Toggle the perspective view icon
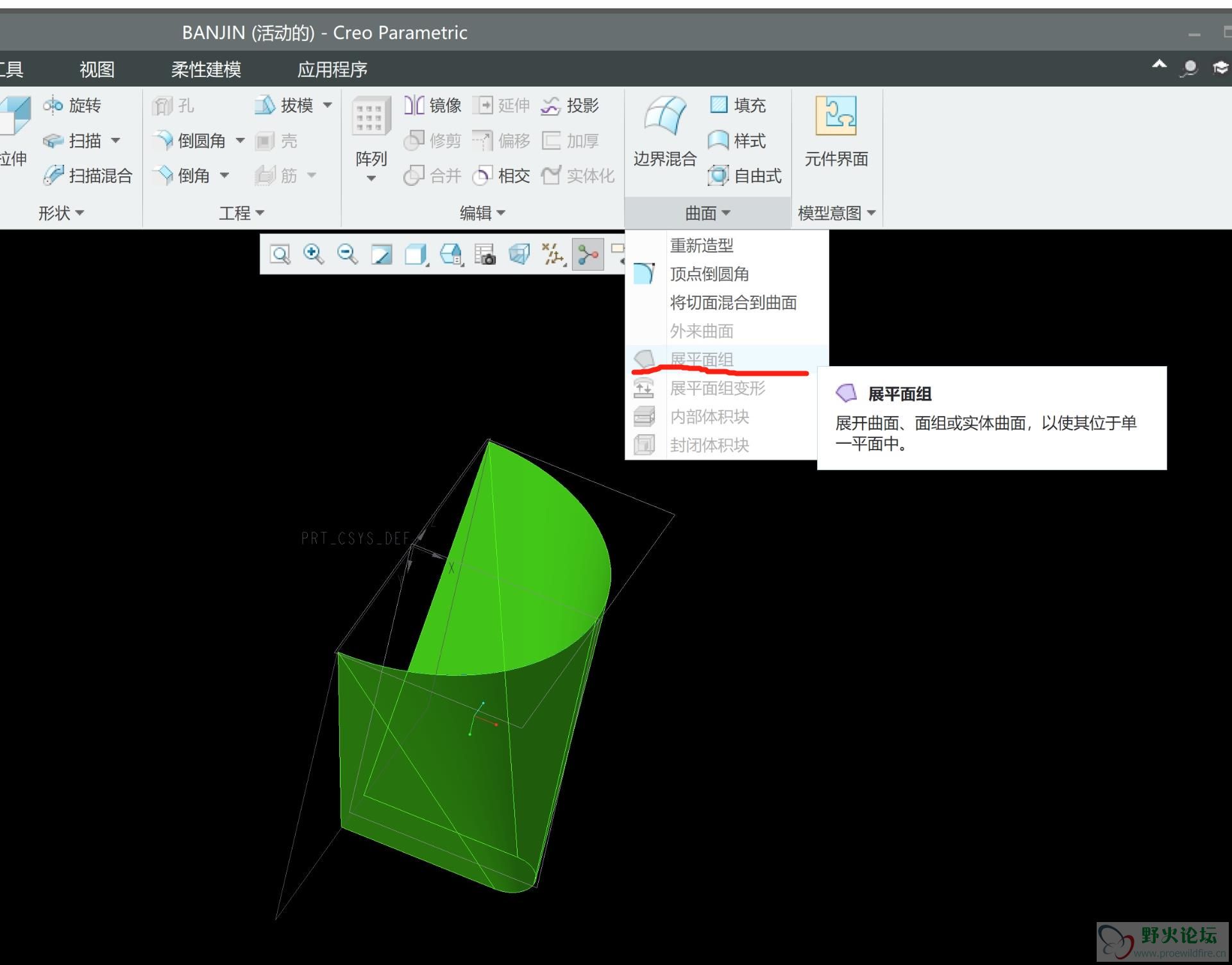The image size is (1232, 965). [x=519, y=255]
